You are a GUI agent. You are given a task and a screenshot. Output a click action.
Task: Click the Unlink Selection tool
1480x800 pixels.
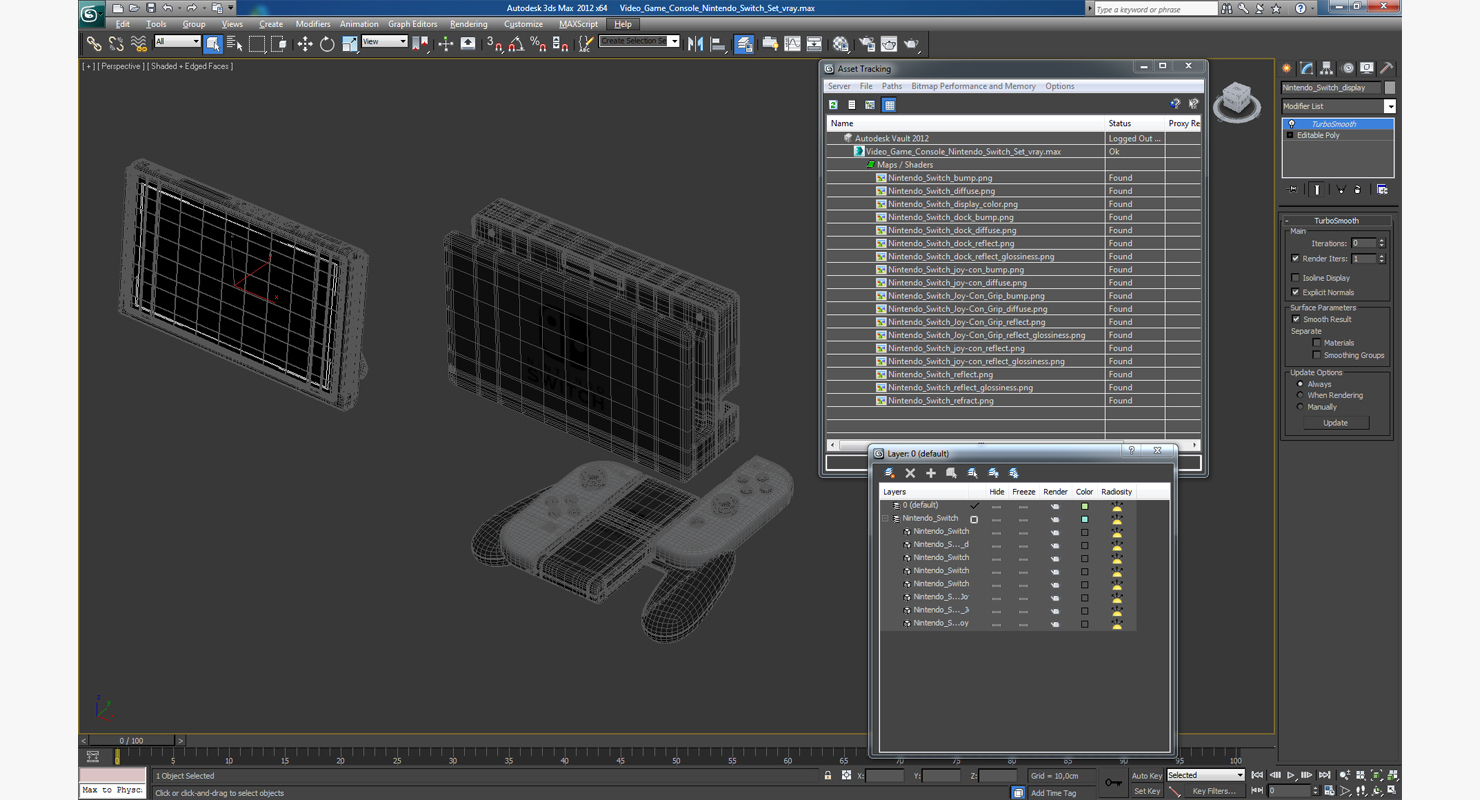tap(116, 44)
